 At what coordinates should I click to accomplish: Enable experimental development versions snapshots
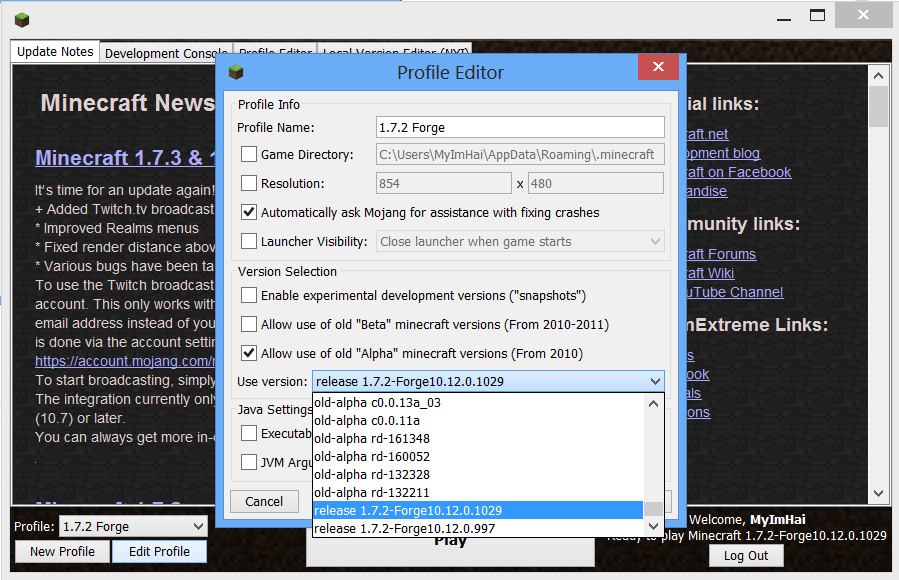tap(249, 295)
